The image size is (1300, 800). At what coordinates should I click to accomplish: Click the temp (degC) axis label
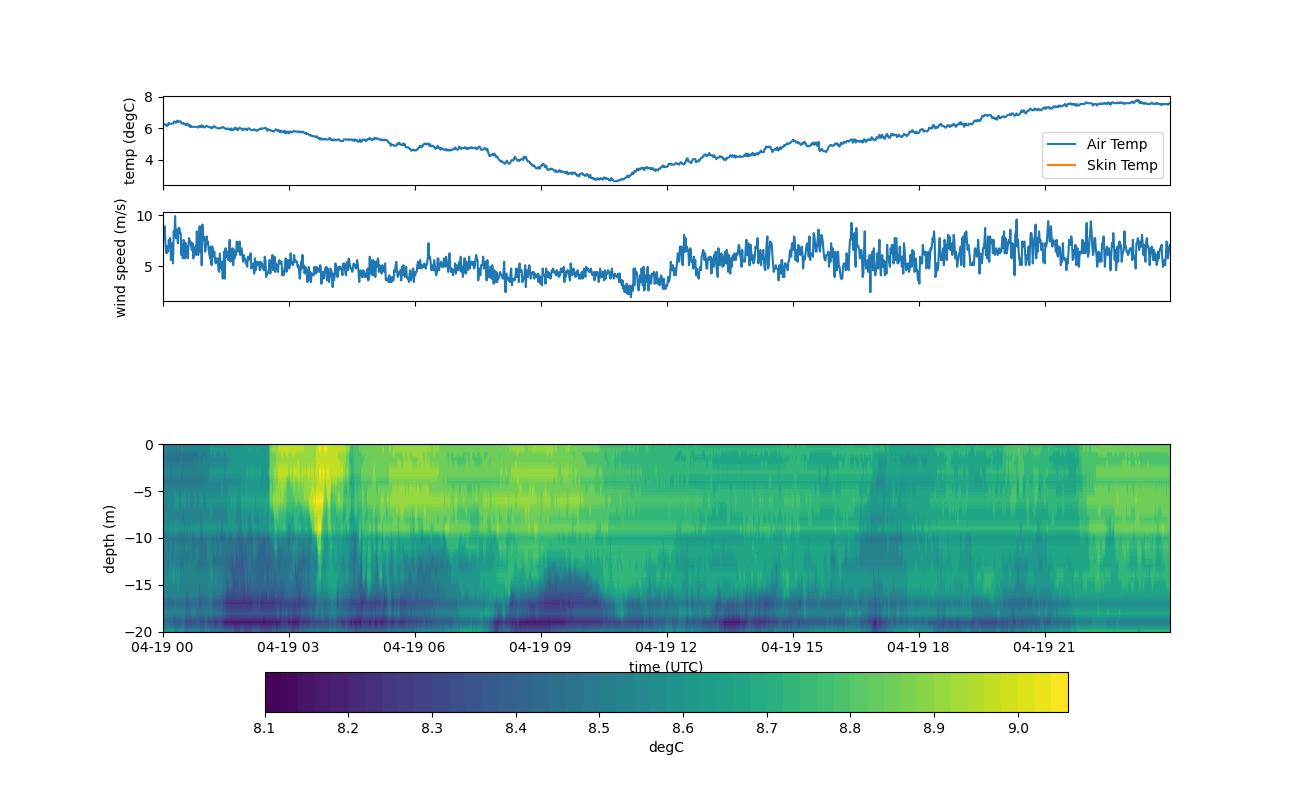click(129, 141)
